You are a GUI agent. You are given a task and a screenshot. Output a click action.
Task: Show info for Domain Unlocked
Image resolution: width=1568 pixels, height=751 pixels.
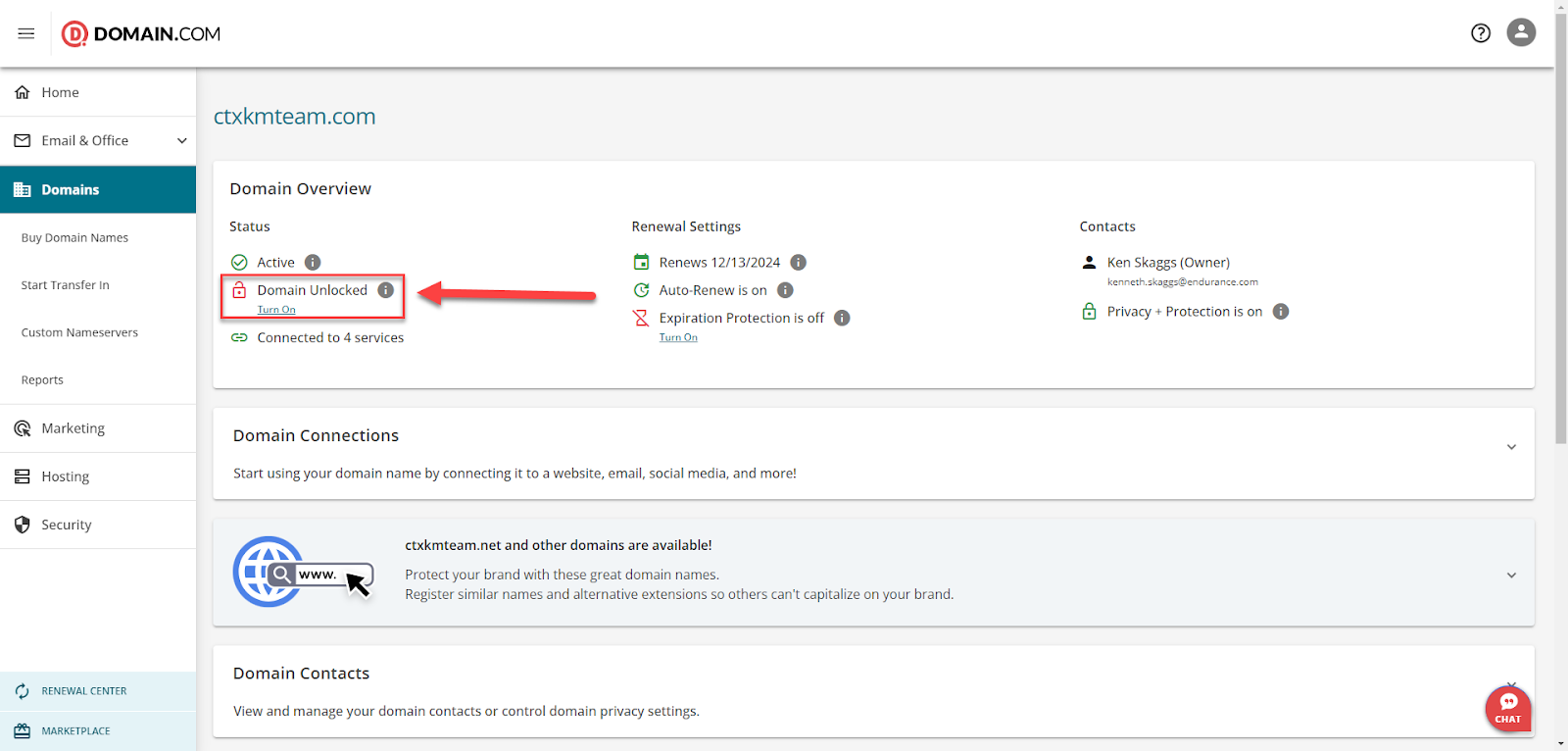[386, 290]
